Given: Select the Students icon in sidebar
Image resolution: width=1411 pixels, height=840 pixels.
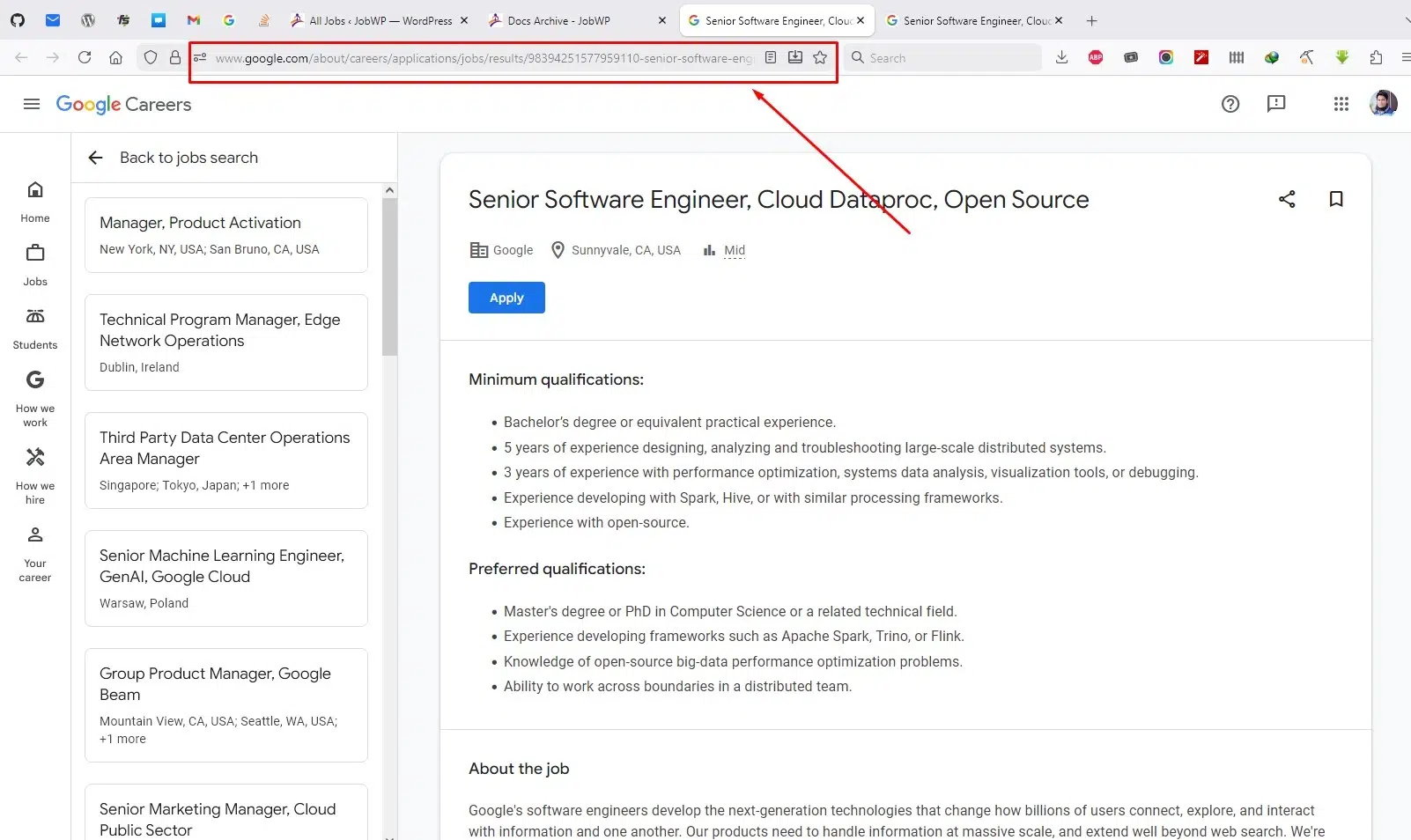Looking at the screenshot, I should (x=35, y=317).
